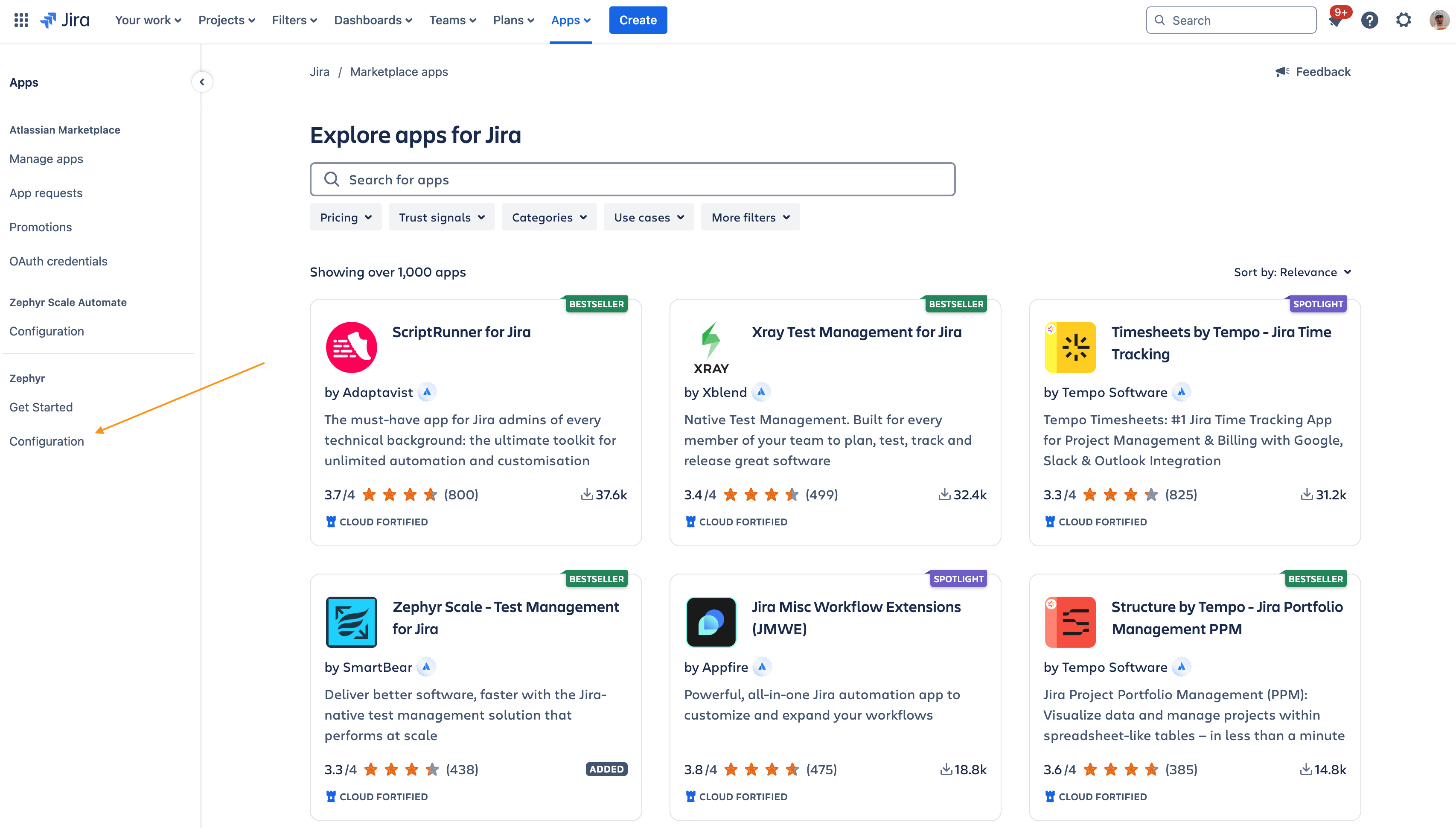
Task: Open the notifications bell
Action: click(1335, 21)
